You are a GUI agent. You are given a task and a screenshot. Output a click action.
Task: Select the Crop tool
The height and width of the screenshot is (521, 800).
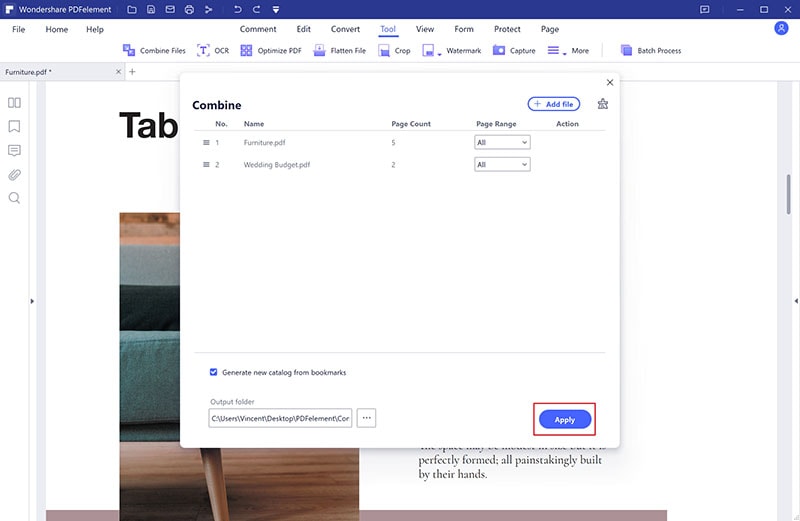[394, 51]
